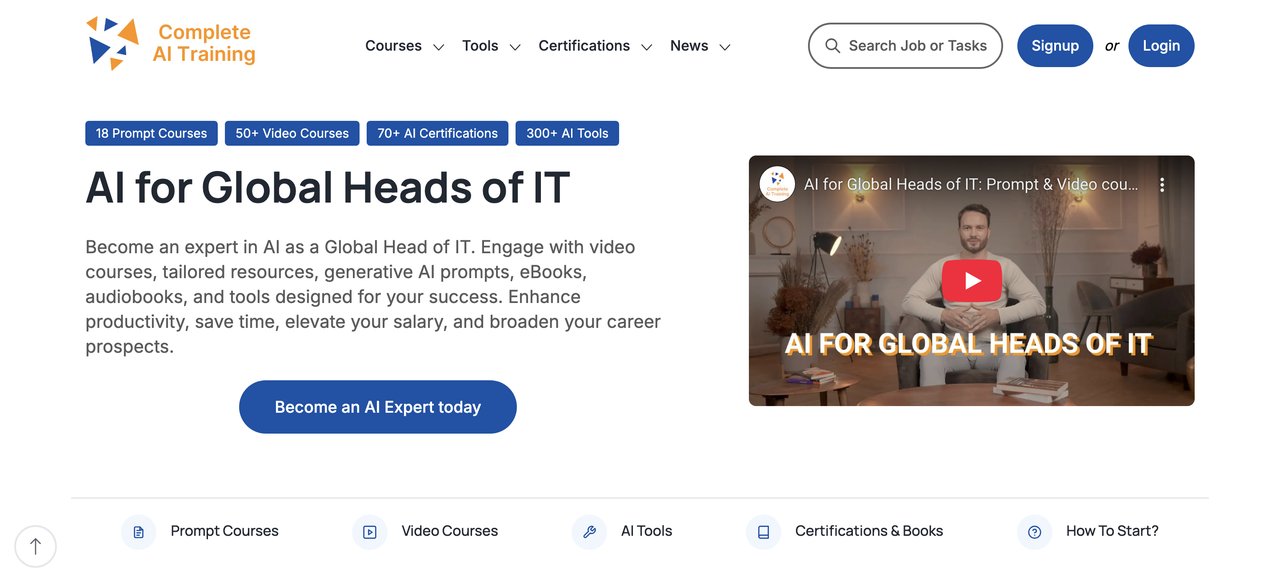This screenshot has width=1280, height=582.
Task: Select the 300+ AI Tools badge
Action: click(567, 133)
